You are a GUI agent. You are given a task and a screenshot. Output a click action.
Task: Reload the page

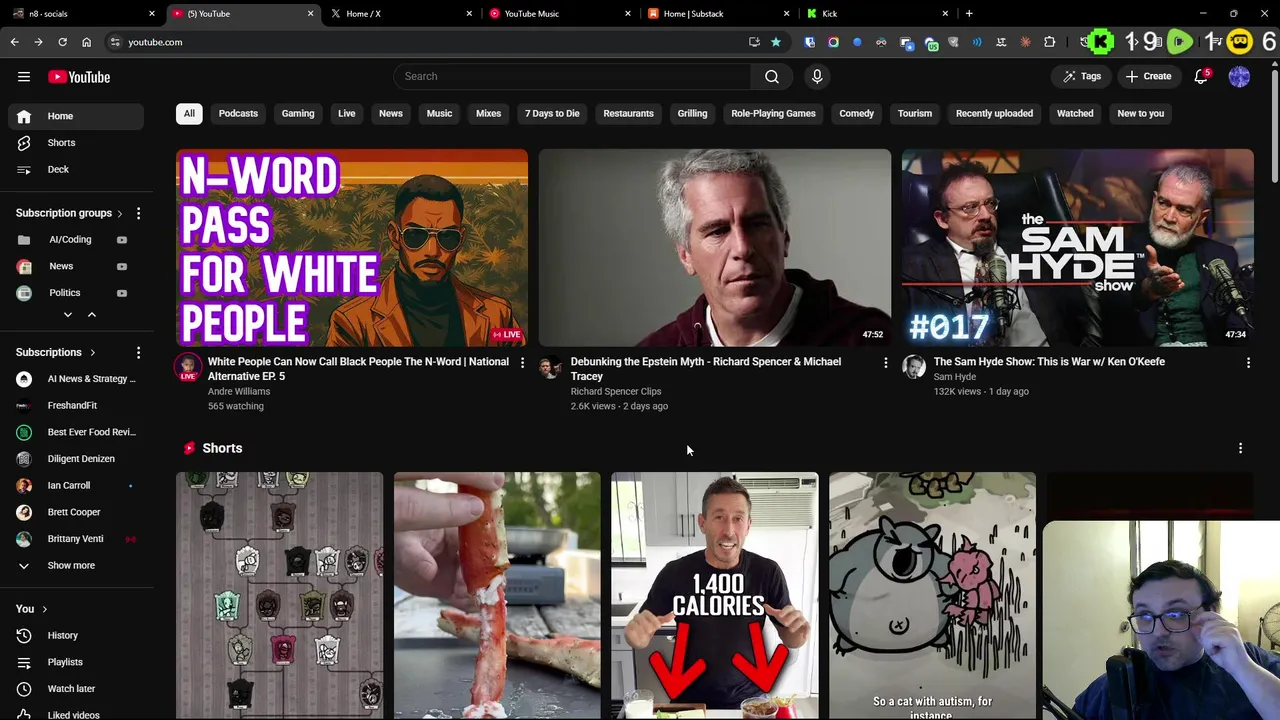pos(62,42)
